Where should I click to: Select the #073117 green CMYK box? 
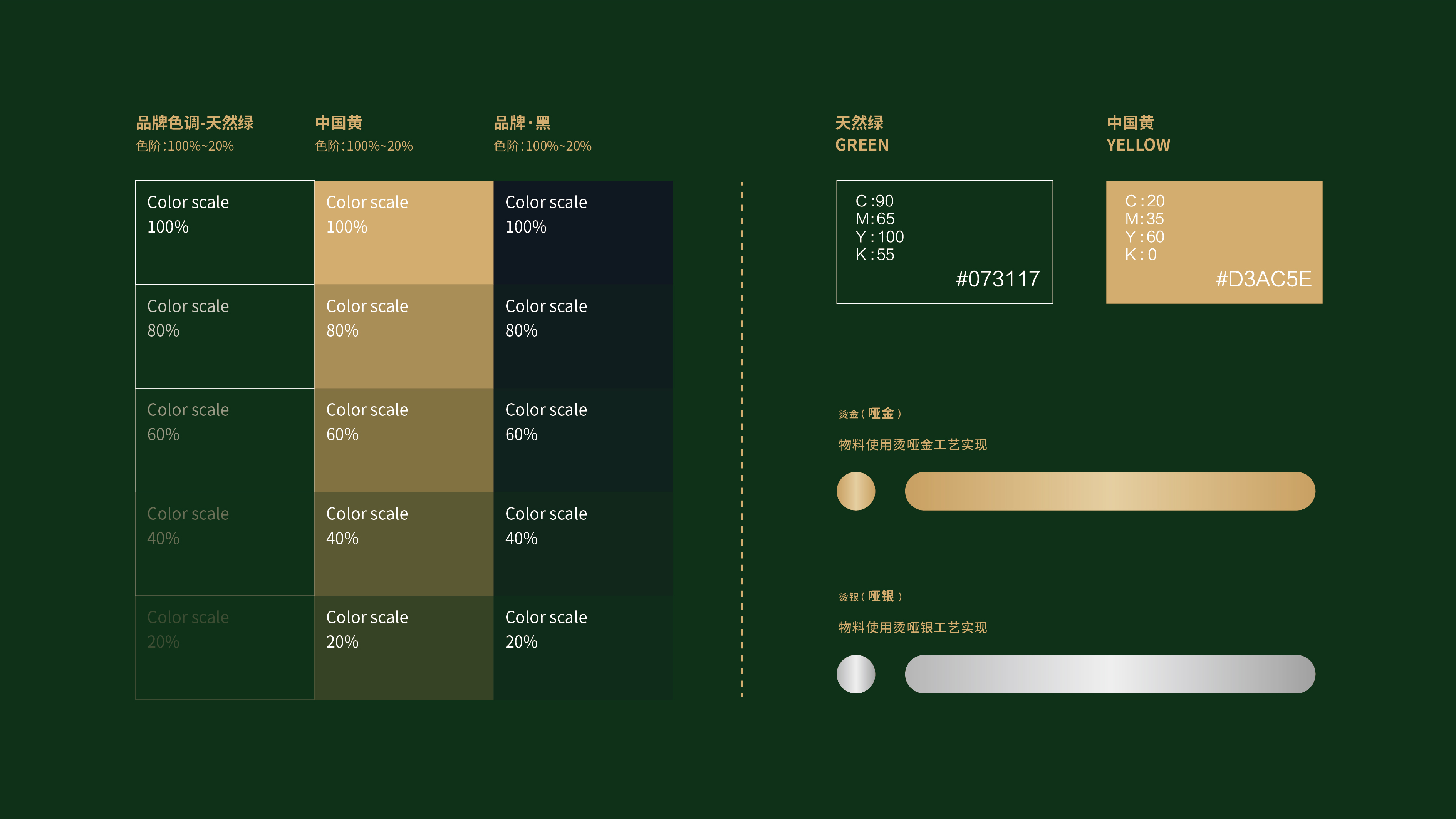944,242
